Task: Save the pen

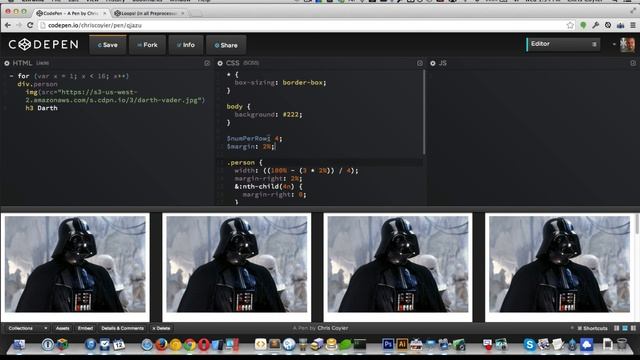Action: click(x=107, y=45)
